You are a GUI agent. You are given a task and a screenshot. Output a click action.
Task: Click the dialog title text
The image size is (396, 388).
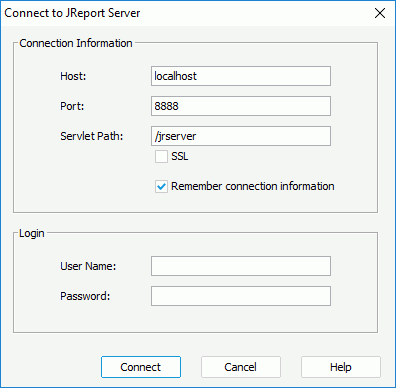(72, 13)
